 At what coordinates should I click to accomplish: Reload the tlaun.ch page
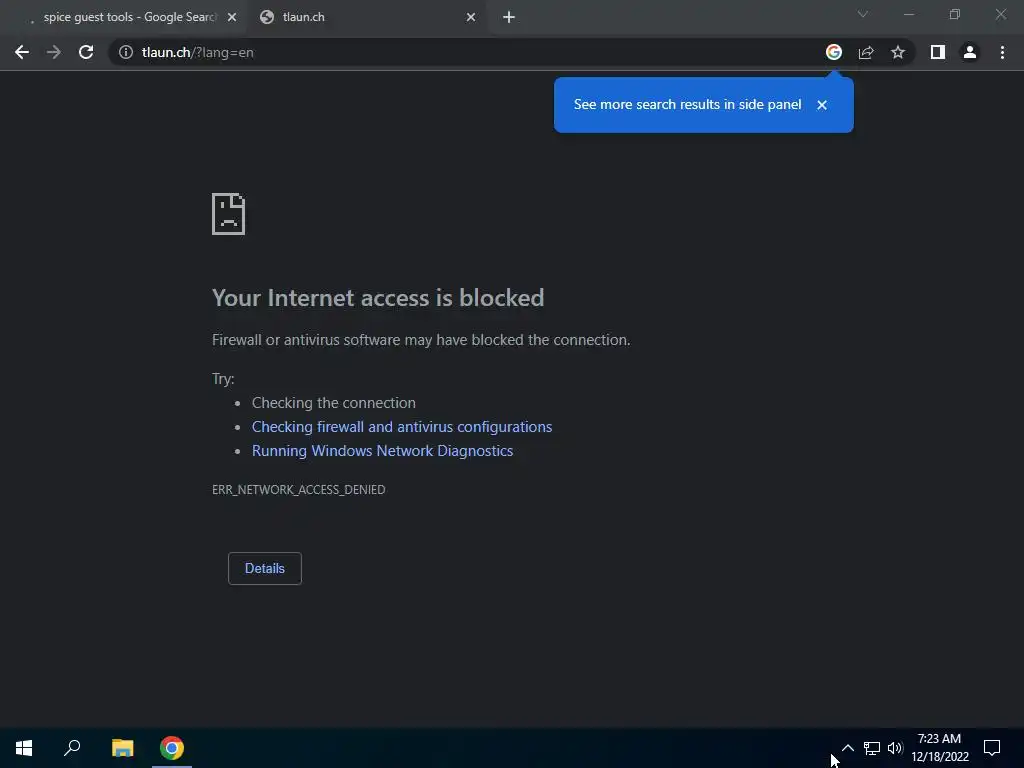pos(86,52)
